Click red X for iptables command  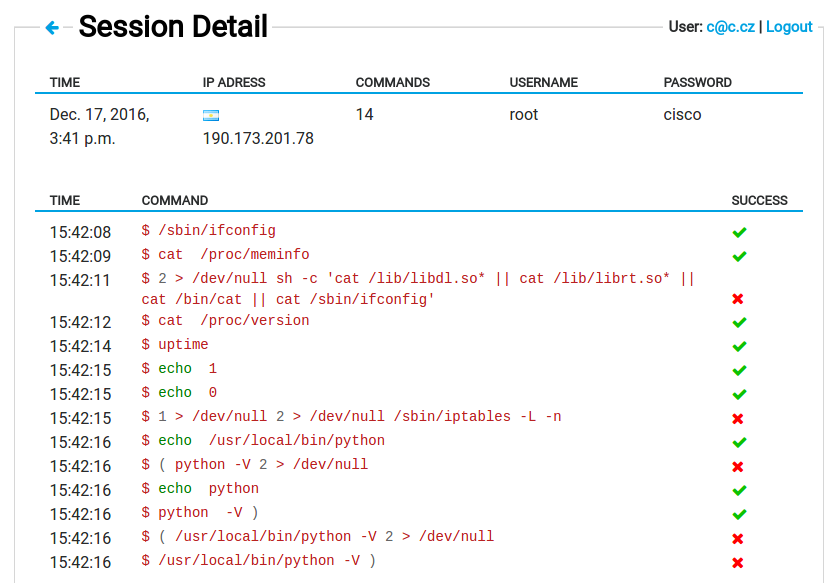tap(738, 419)
